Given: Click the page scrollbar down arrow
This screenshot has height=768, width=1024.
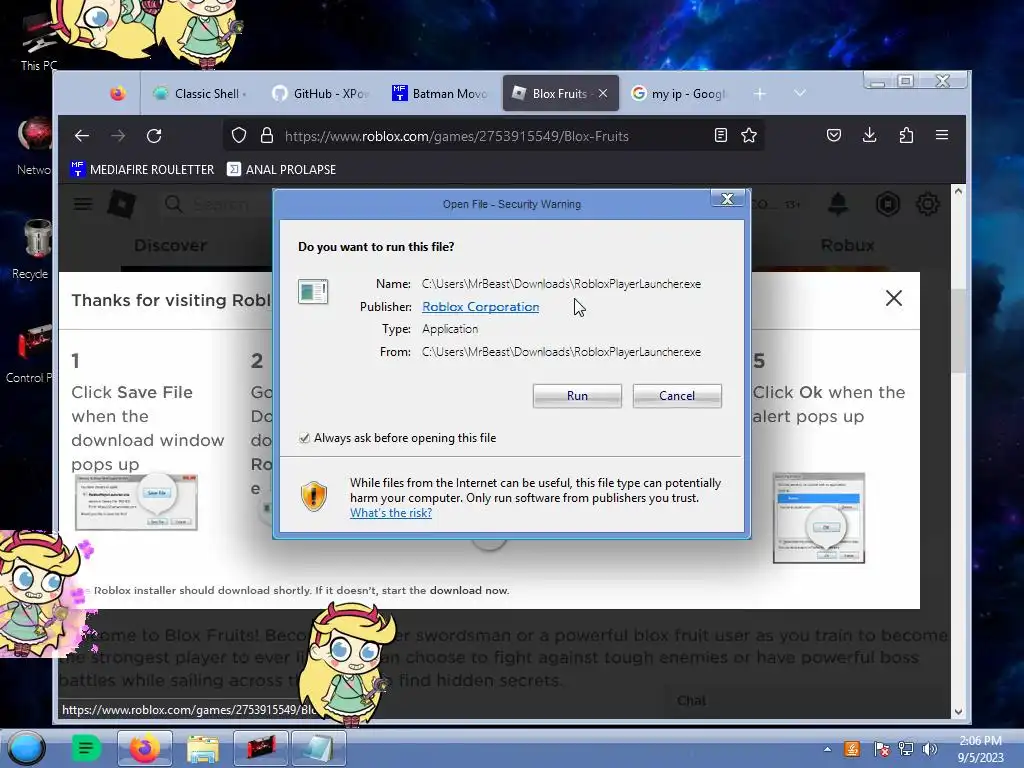Looking at the screenshot, I should [958, 712].
